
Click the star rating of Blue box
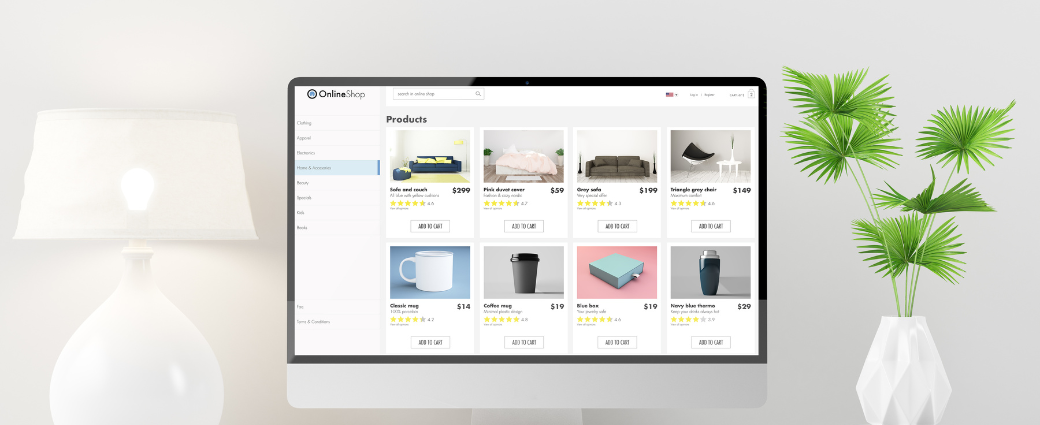click(x=594, y=319)
